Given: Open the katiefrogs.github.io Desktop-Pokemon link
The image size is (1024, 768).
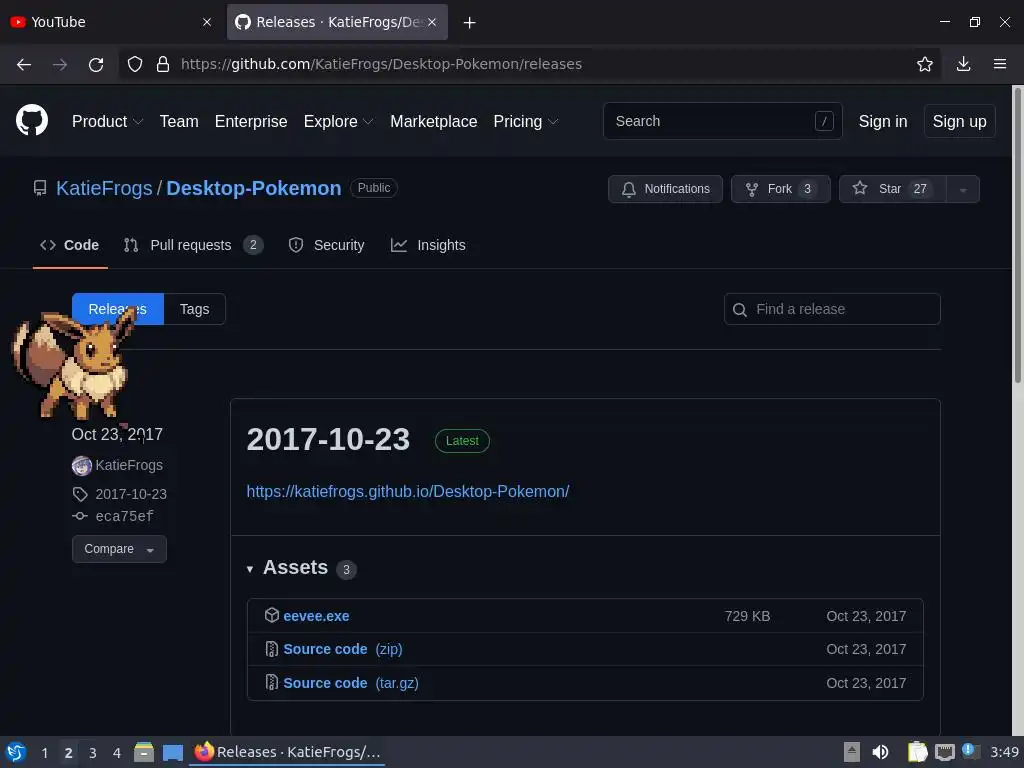Looking at the screenshot, I should pyautogui.click(x=408, y=491).
